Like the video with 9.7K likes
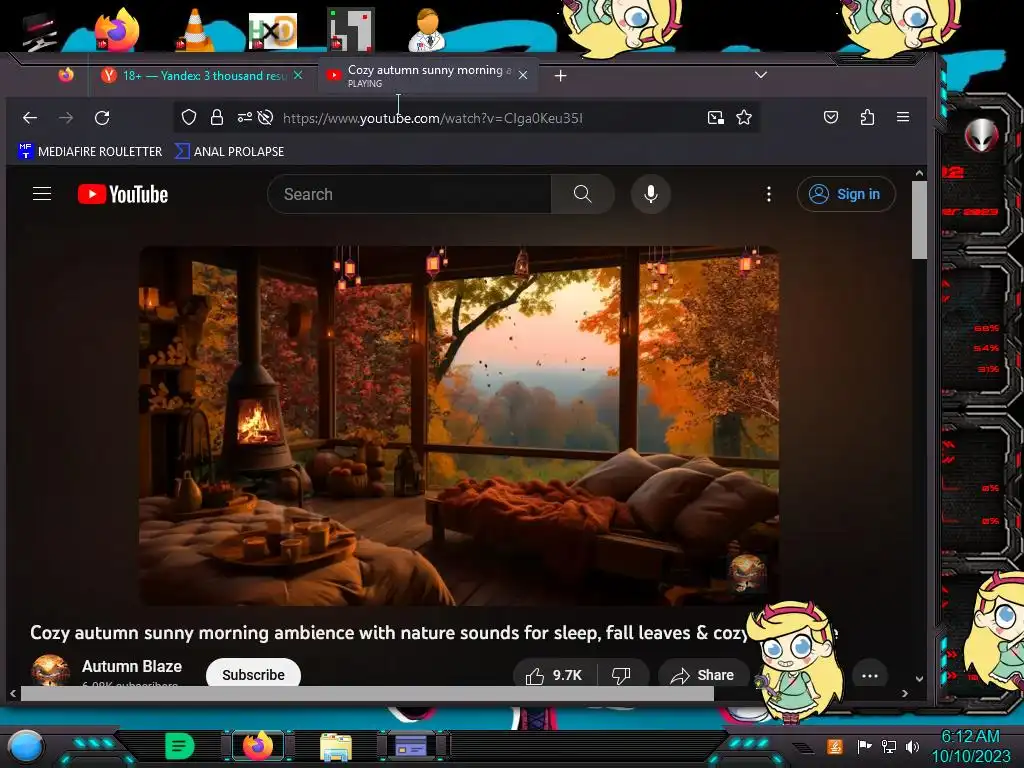The width and height of the screenshot is (1024, 768). [x=554, y=675]
